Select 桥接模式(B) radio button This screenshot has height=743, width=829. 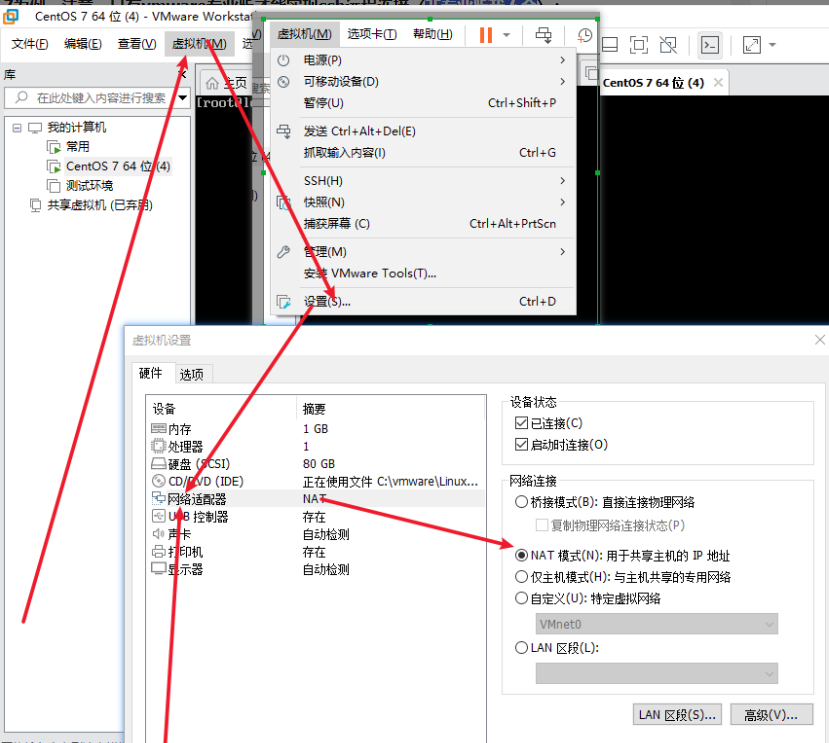(x=521, y=501)
